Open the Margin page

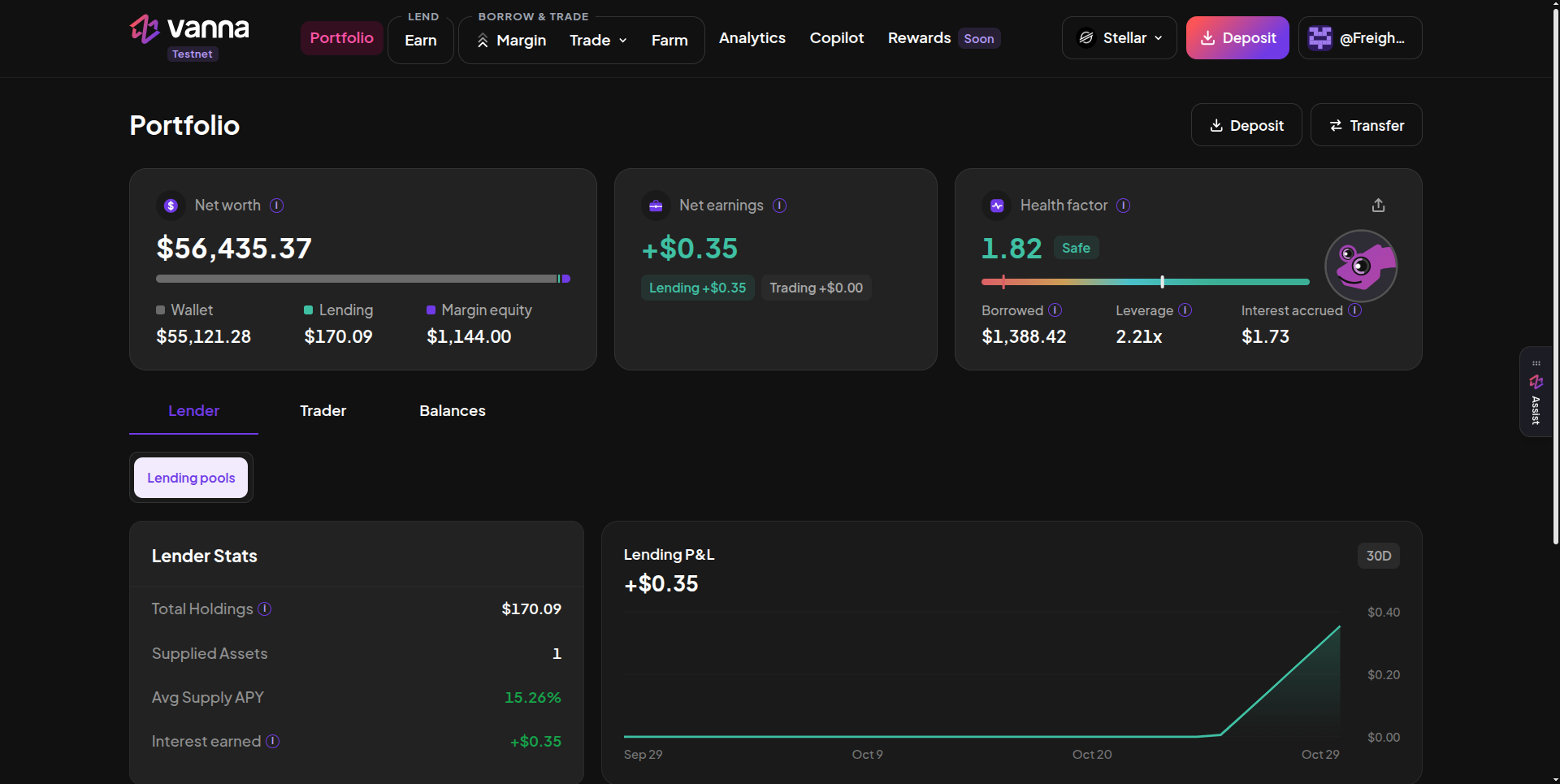pyautogui.click(x=512, y=41)
